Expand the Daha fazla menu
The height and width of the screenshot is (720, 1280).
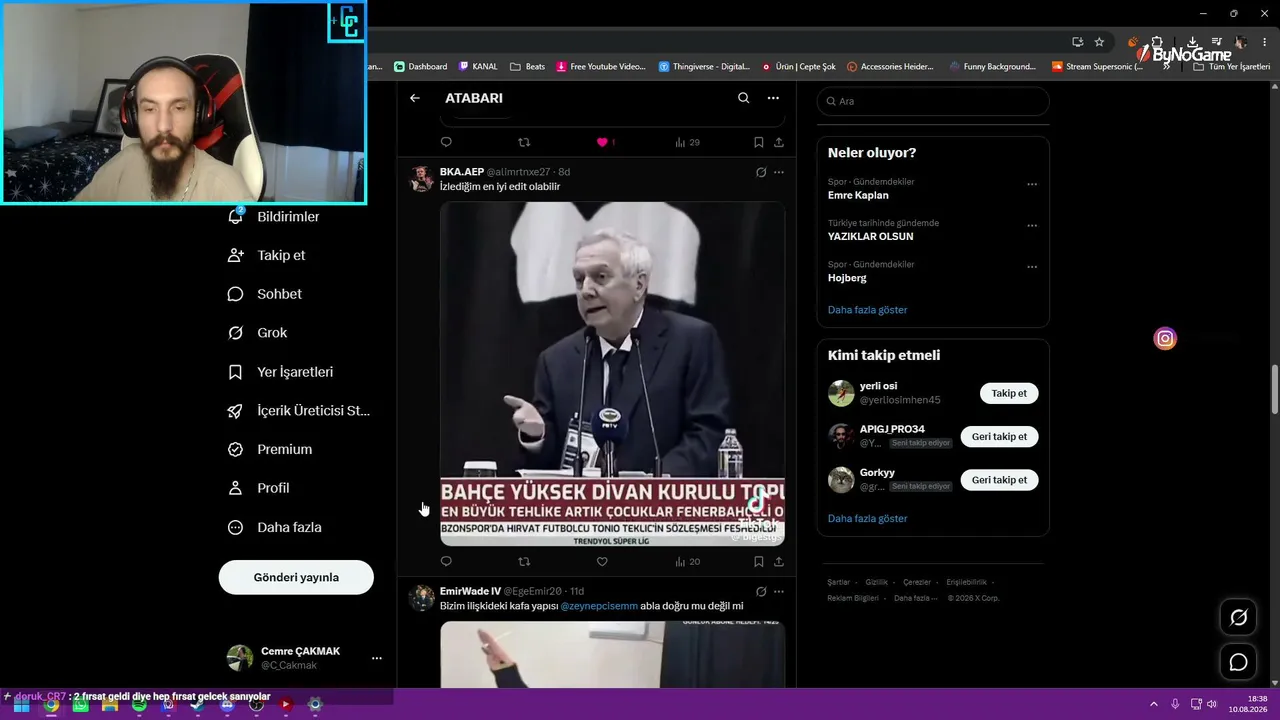click(x=275, y=527)
